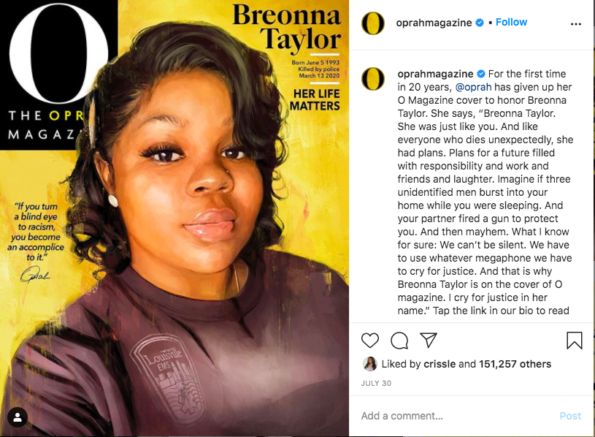Share the post using paper plane icon

pos(428,340)
